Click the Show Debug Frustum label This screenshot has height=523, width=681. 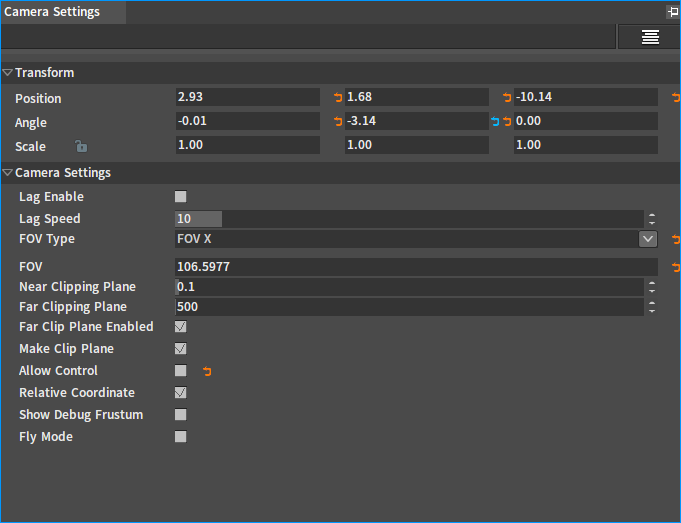coord(81,415)
